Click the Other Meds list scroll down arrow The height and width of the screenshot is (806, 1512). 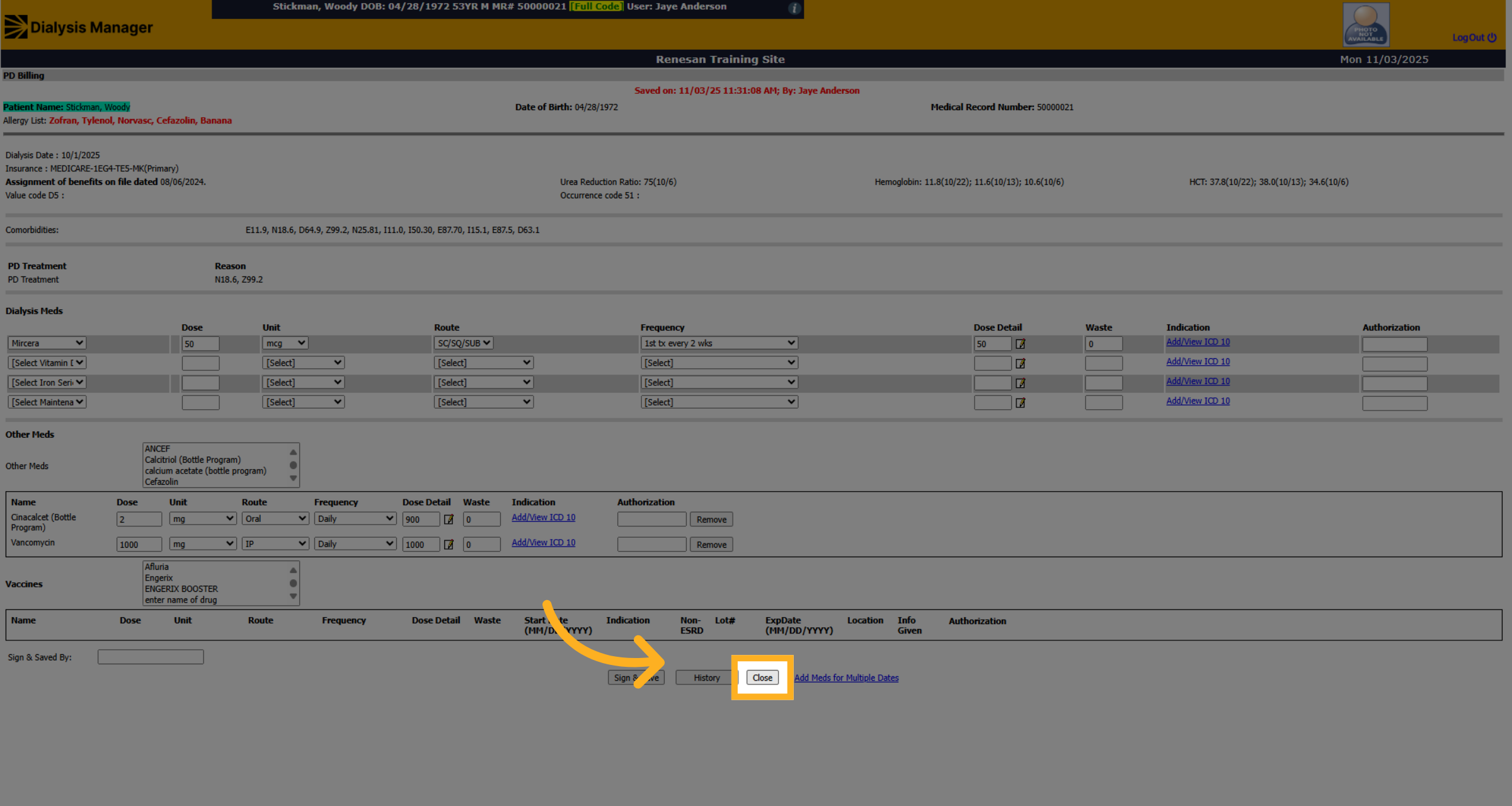(293, 479)
